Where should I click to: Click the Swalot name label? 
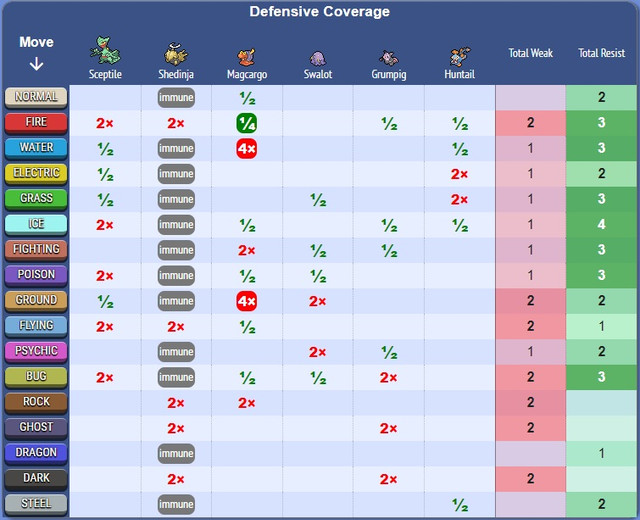point(318,74)
